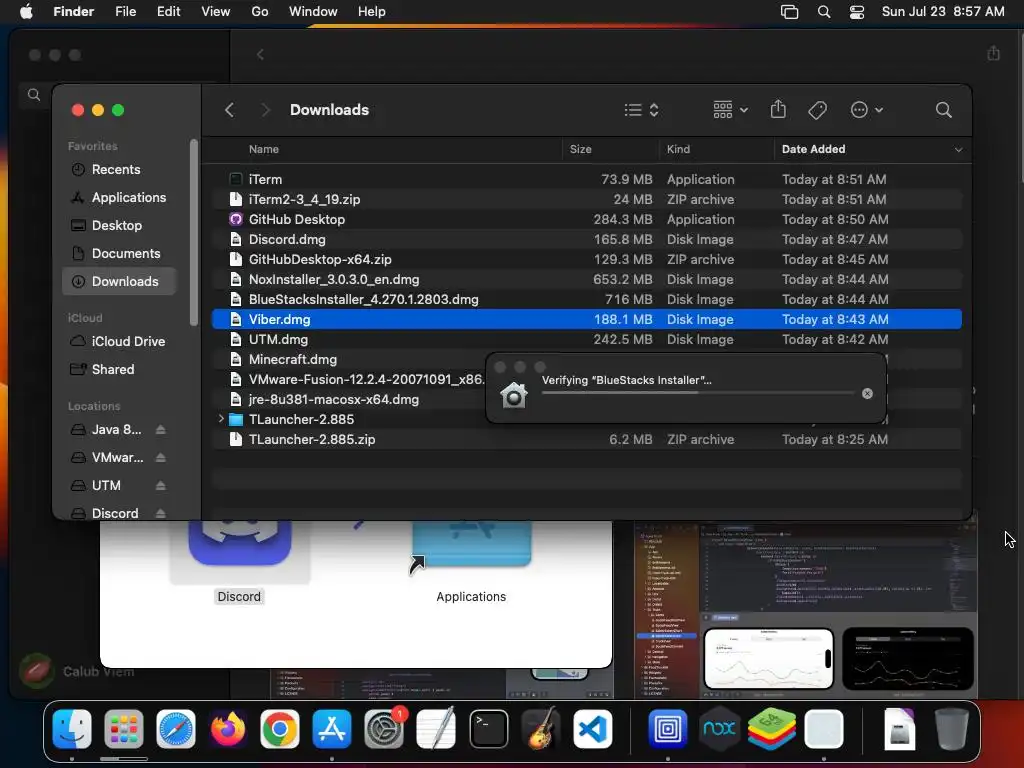Eject the UTM volume
Screen dimensions: 1024x768
click(161, 486)
